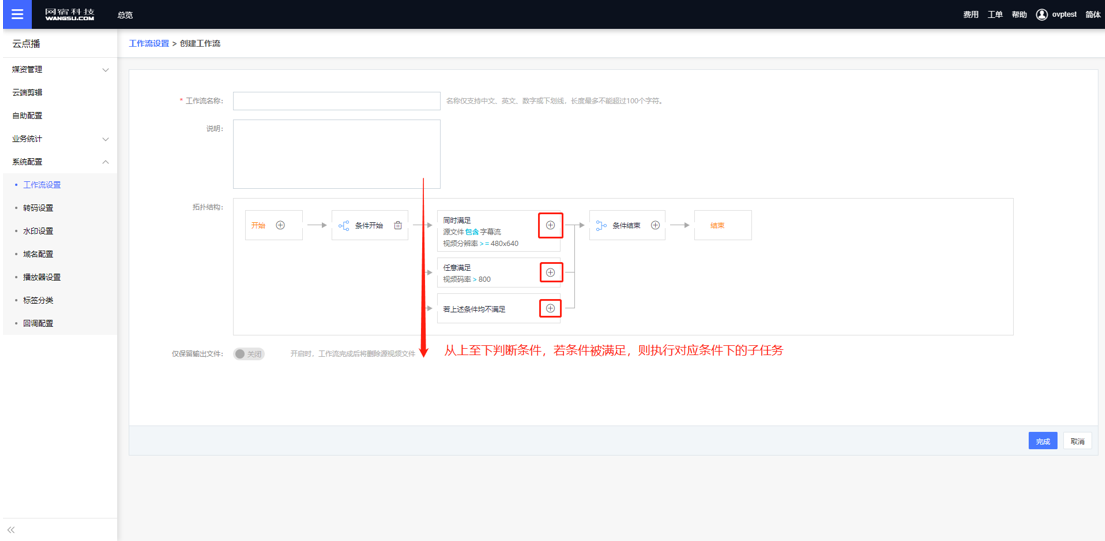Add subtask under 若上述条件均不满足 condition
The height and width of the screenshot is (541, 1105).
[x=550, y=308]
